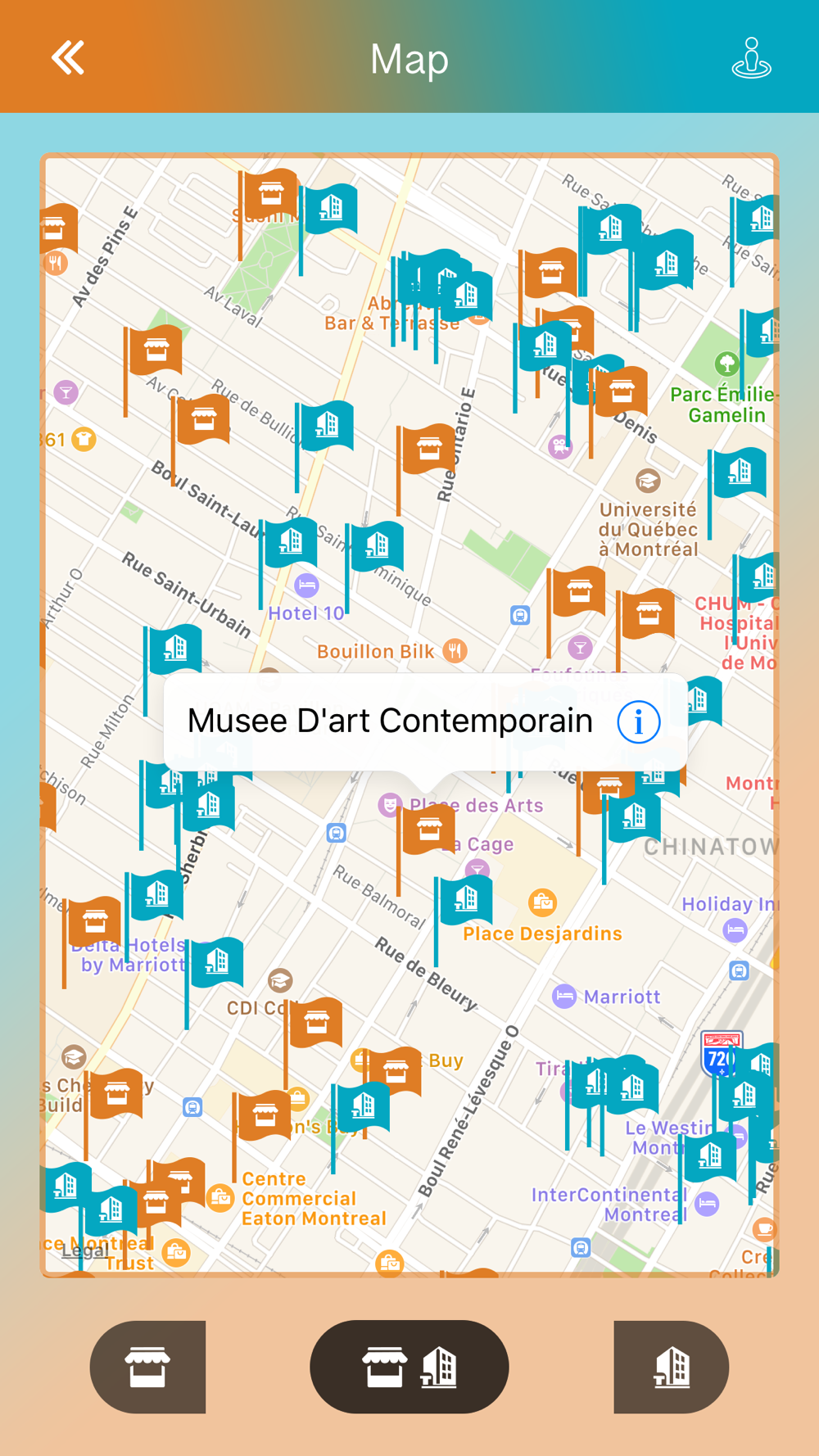Show only buildings with building filter button
Screen dimensions: 819x1456
point(672,1367)
